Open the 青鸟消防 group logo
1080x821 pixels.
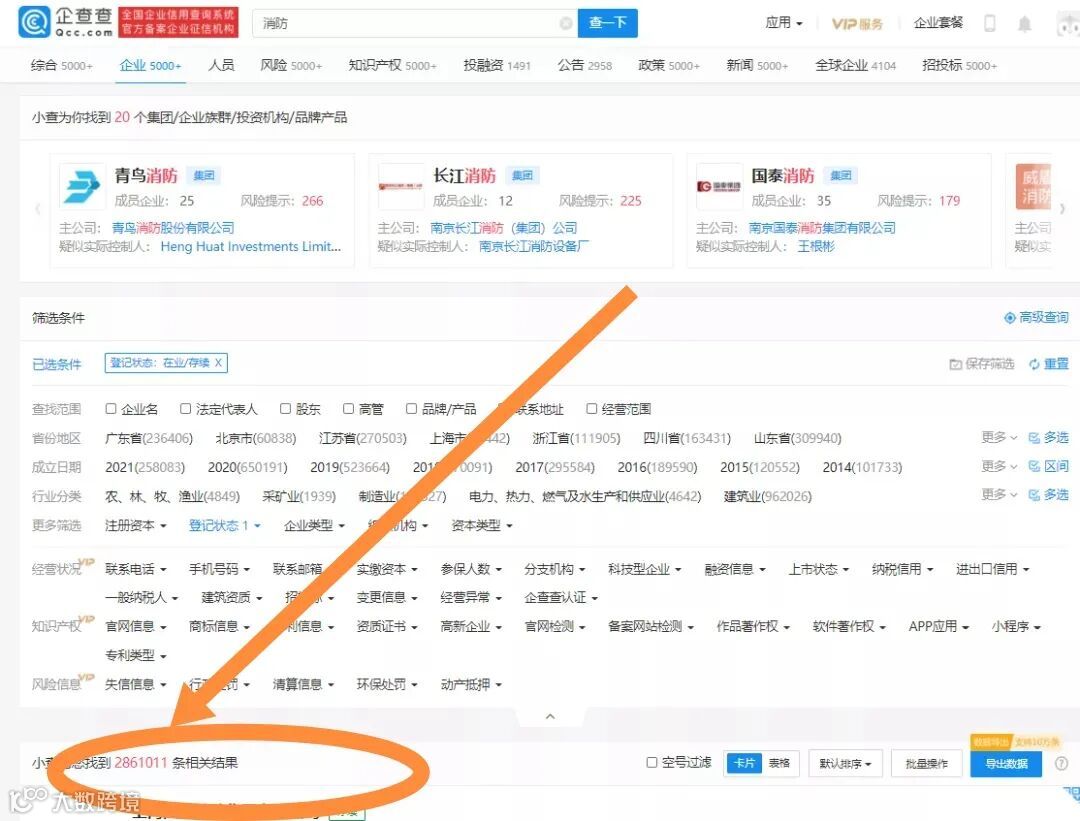point(83,186)
